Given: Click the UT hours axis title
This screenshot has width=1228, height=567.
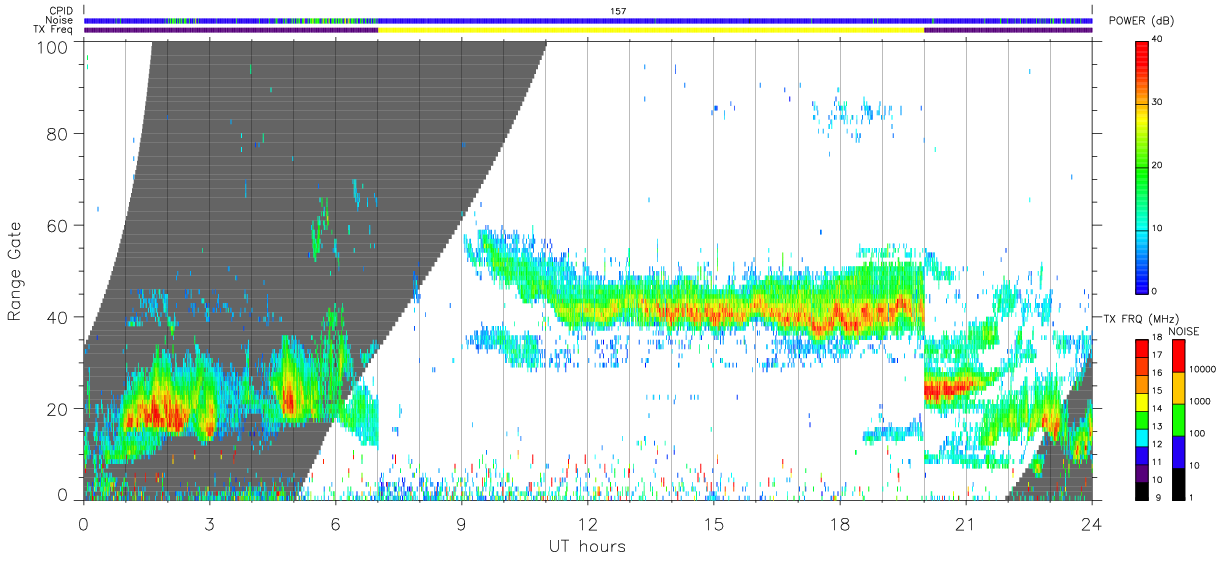Looking at the screenshot, I should tap(586, 546).
